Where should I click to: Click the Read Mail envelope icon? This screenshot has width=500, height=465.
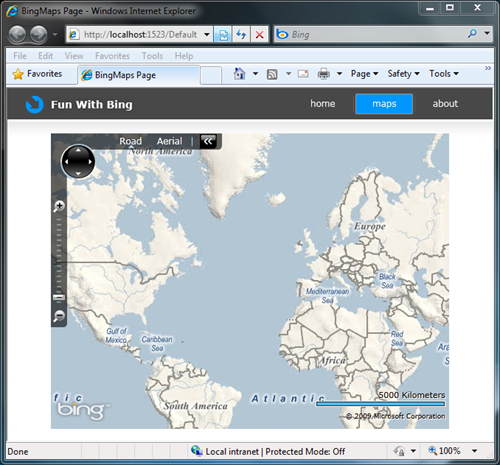click(x=303, y=74)
